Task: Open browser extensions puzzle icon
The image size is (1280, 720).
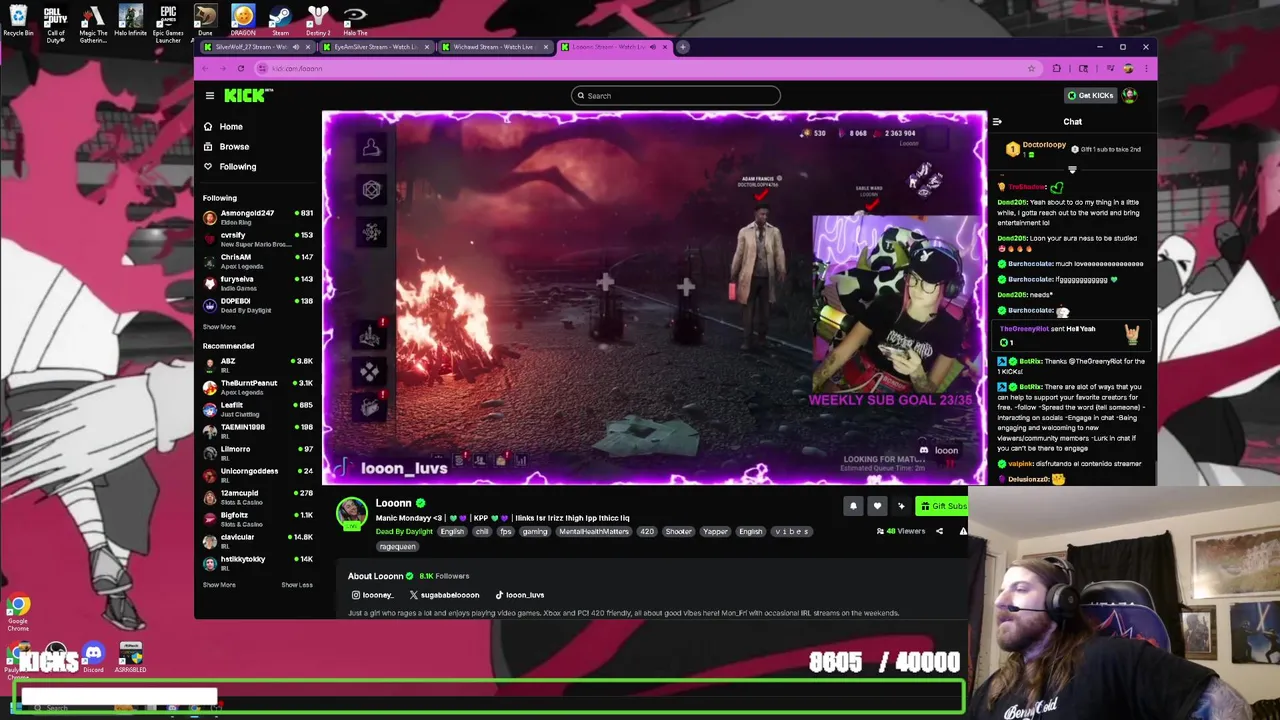Action: click(1057, 68)
